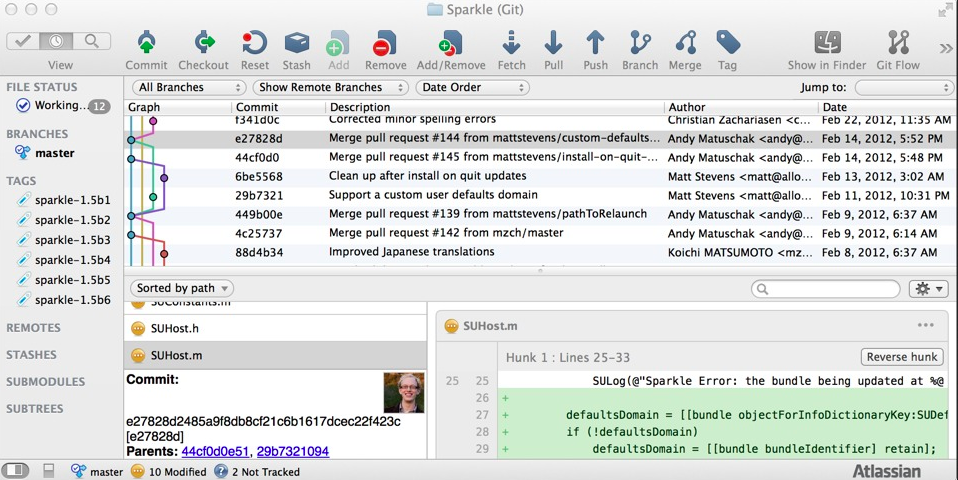Image resolution: width=958 pixels, height=480 pixels.
Task: Select the master branch in sidebar
Action: click(54, 153)
